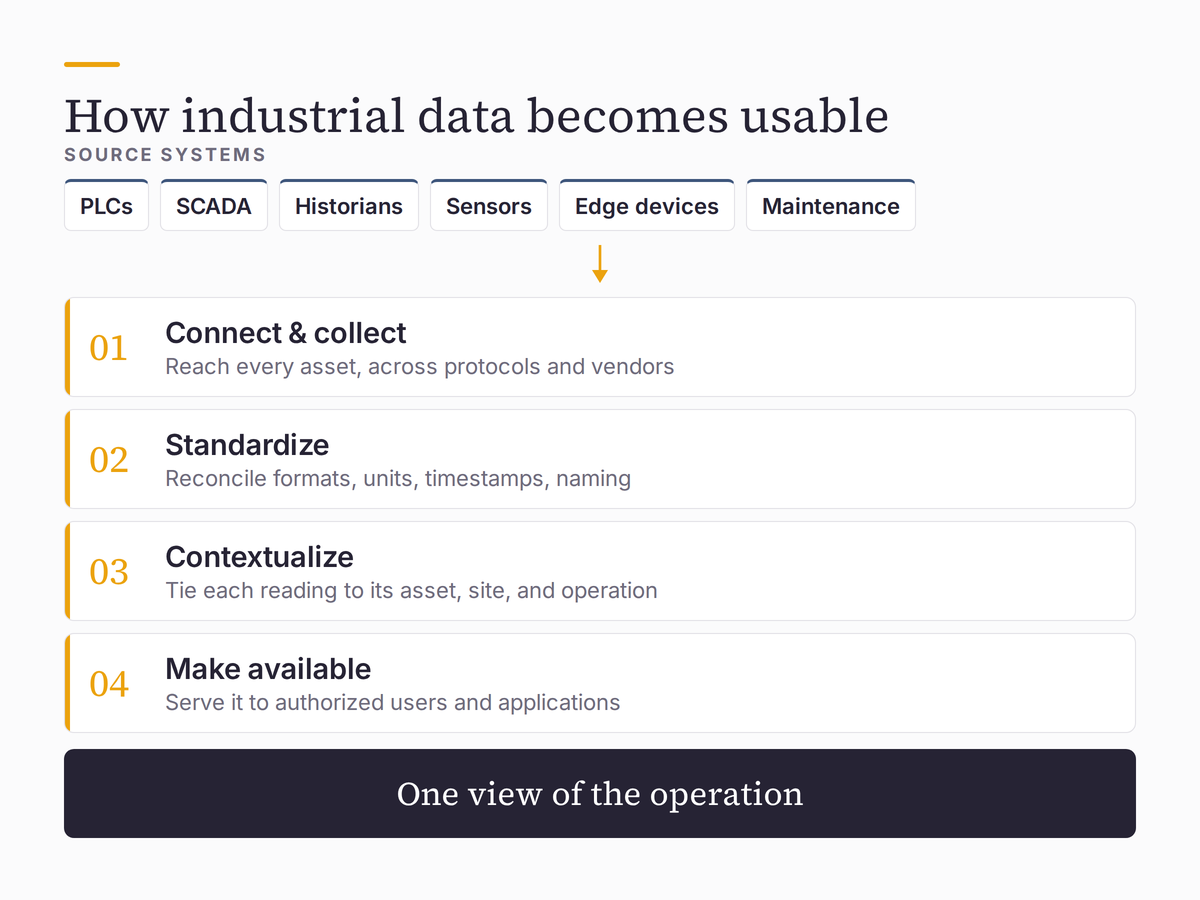Image resolution: width=1200 pixels, height=900 pixels.
Task: Click the 'Make available' step title
Action: pos(268,669)
